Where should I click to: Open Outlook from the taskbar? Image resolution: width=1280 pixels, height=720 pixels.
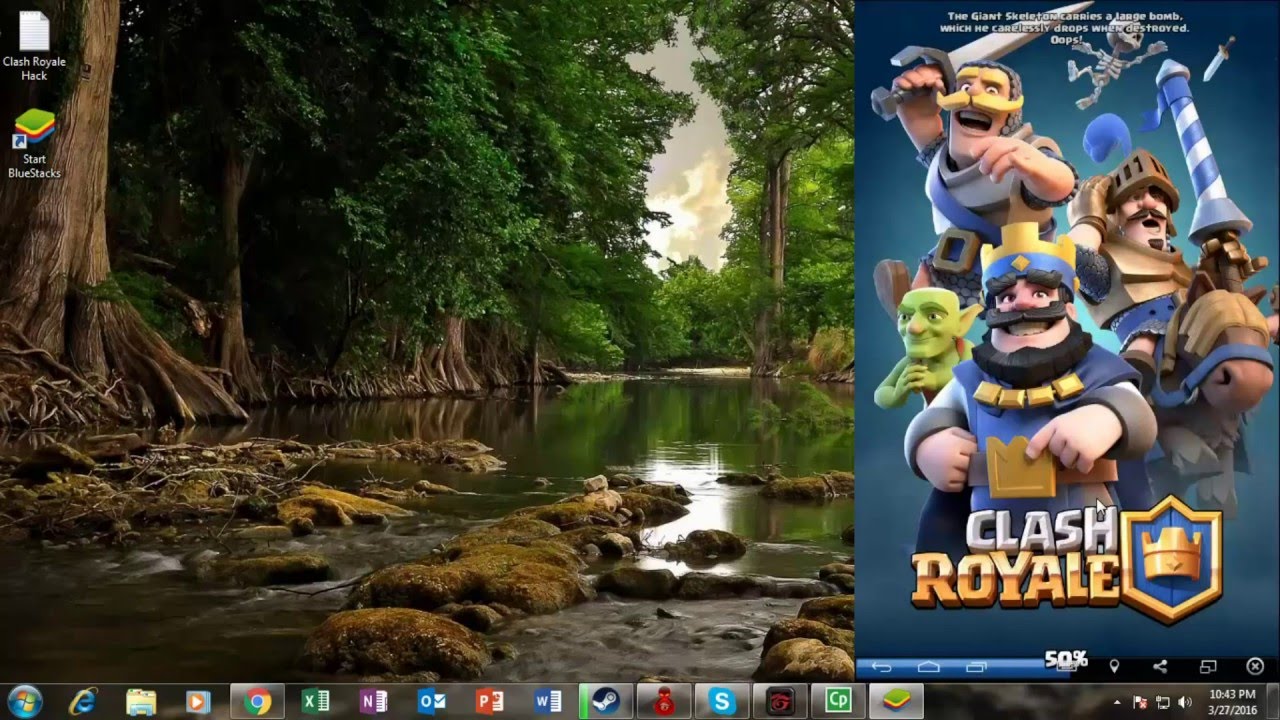click(431, 702)
